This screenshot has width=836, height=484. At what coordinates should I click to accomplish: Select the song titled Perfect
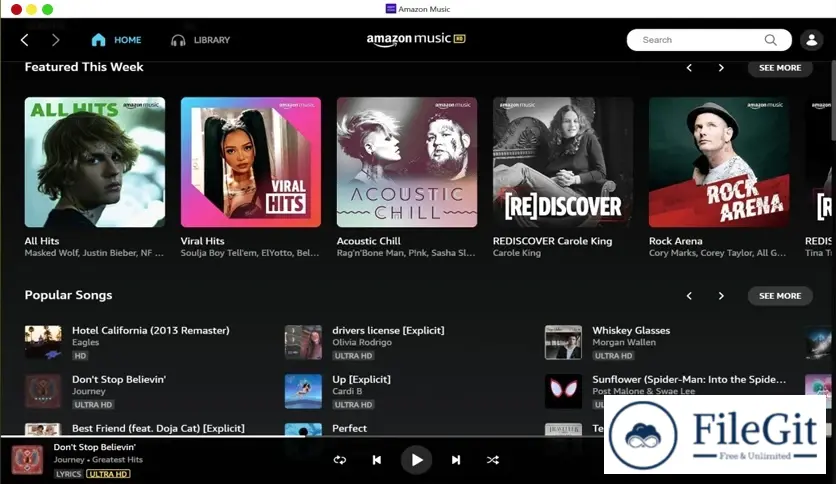(349, 429)
